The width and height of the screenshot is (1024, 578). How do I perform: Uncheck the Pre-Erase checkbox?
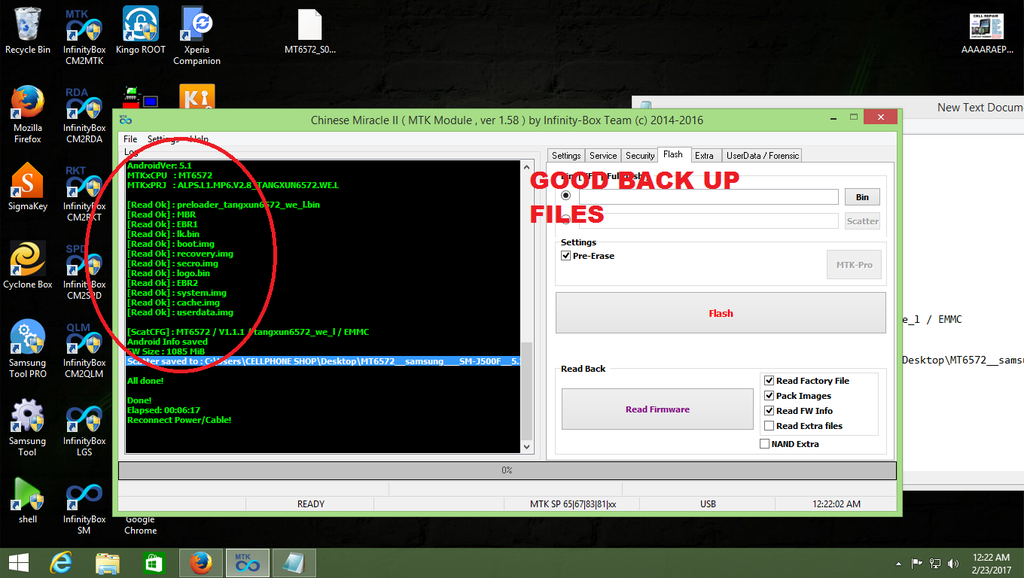[x=566, y=256]
